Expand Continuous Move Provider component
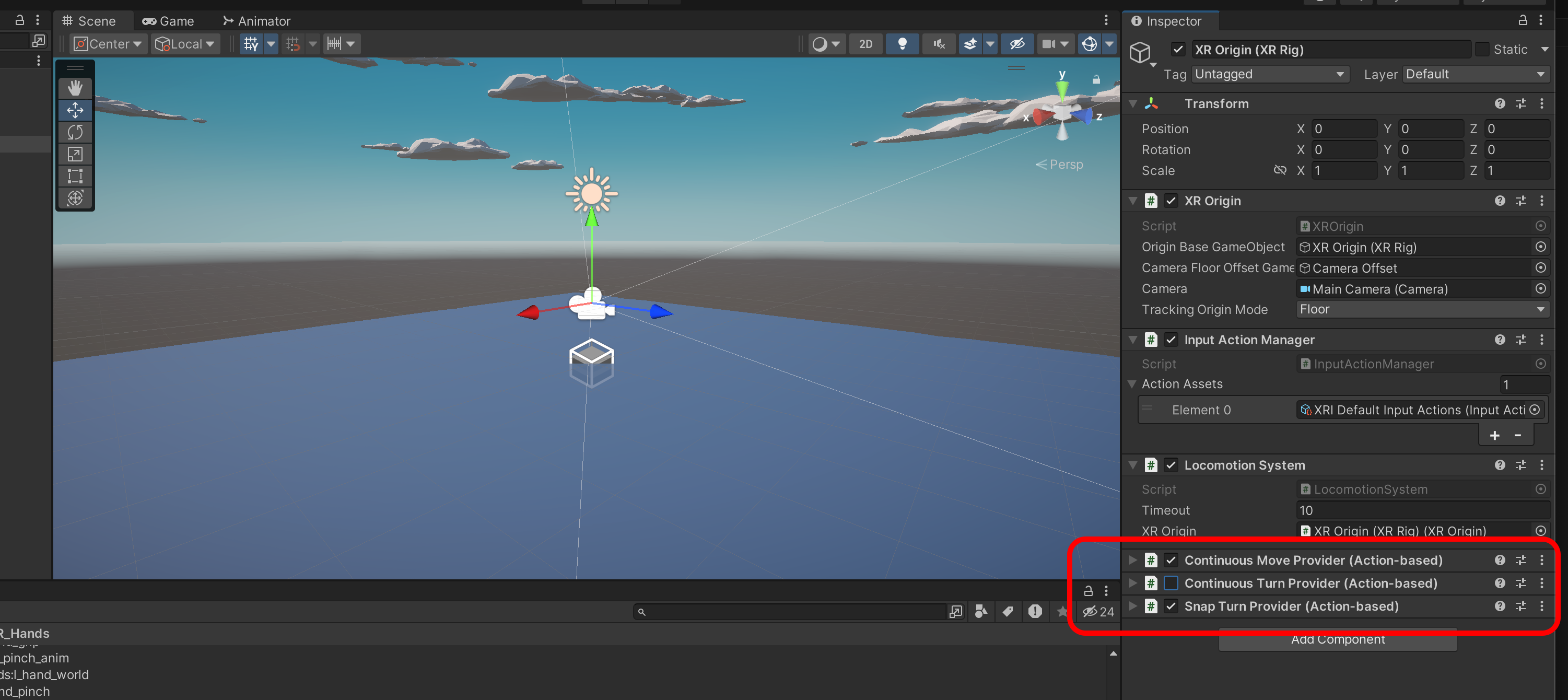The width and height of the screenshot is (1568, 700). [1133, 560]
